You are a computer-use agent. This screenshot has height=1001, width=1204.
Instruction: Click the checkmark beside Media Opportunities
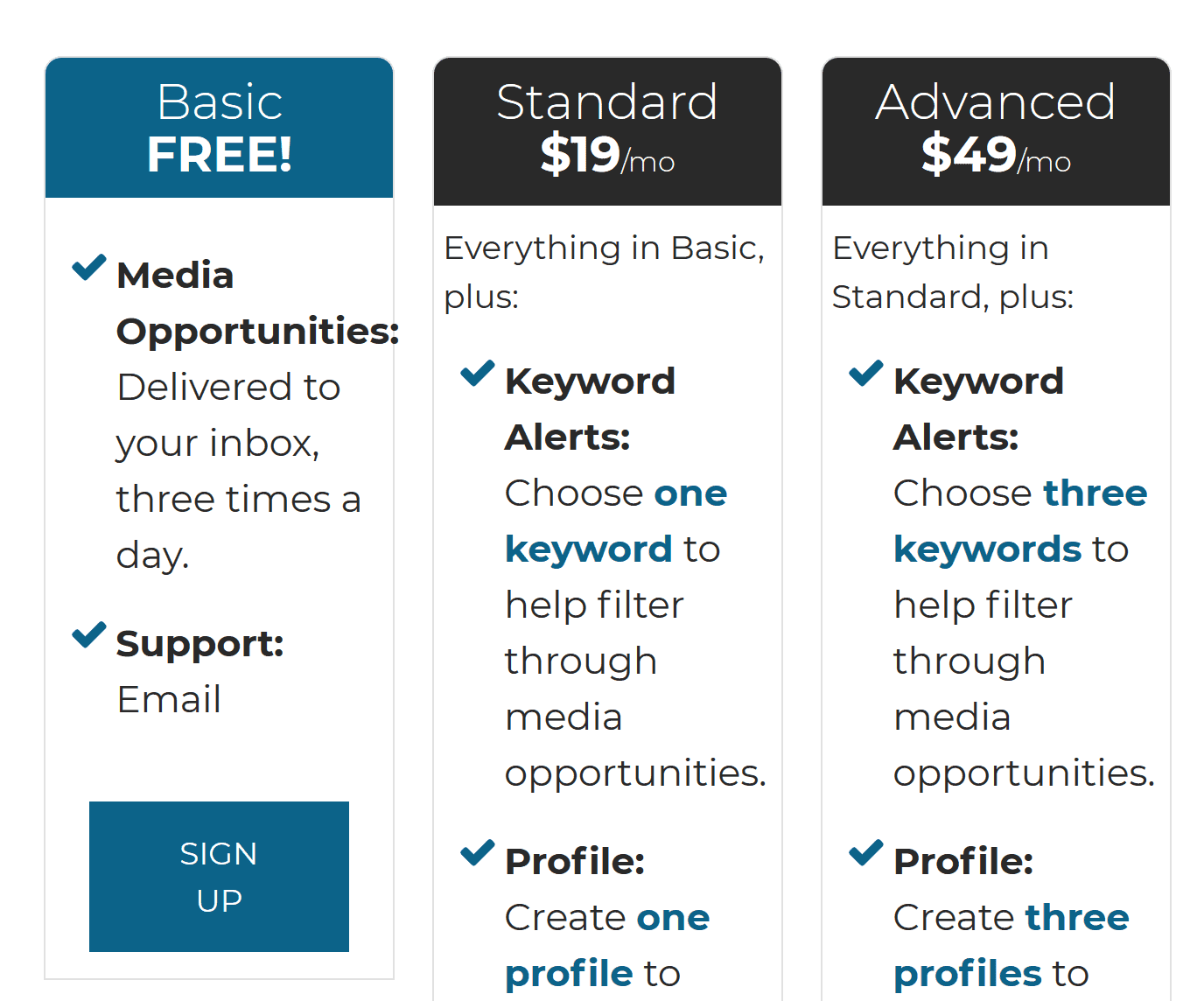point(89,267)
